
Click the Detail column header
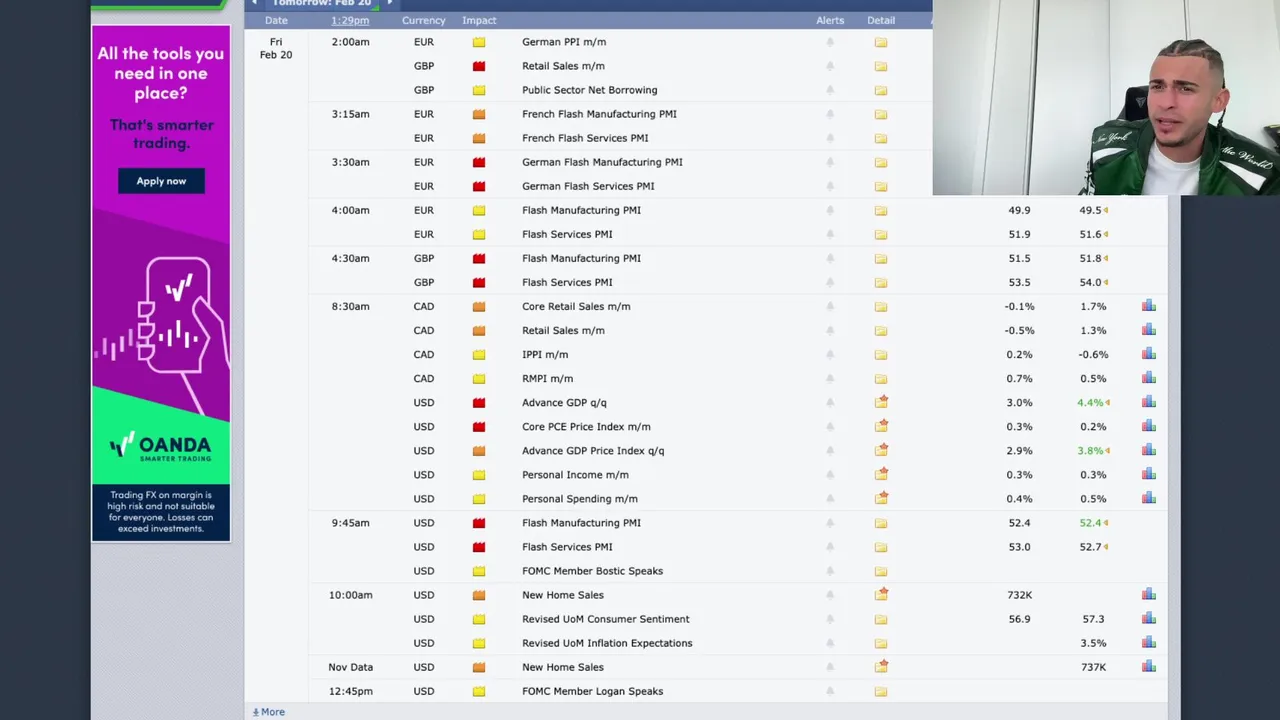tap(881, 20)
